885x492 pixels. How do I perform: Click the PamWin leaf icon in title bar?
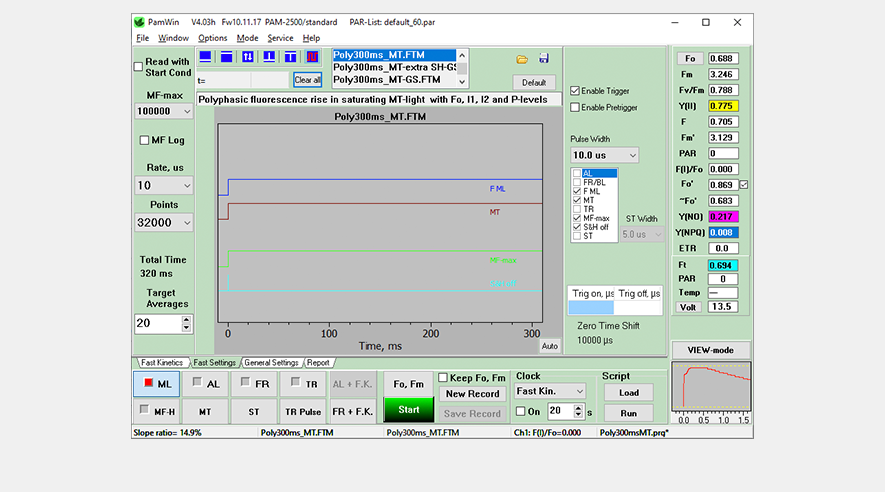click(139, 22)
